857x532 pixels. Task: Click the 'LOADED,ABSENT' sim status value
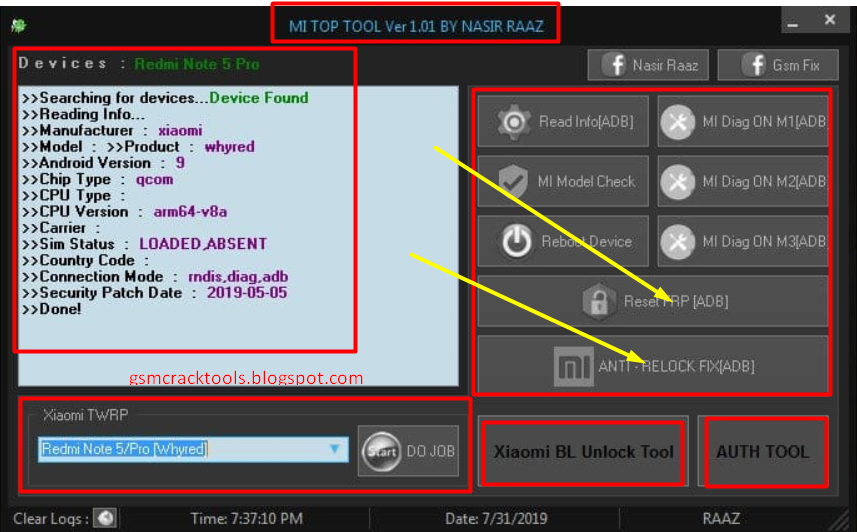click(203, 244)
